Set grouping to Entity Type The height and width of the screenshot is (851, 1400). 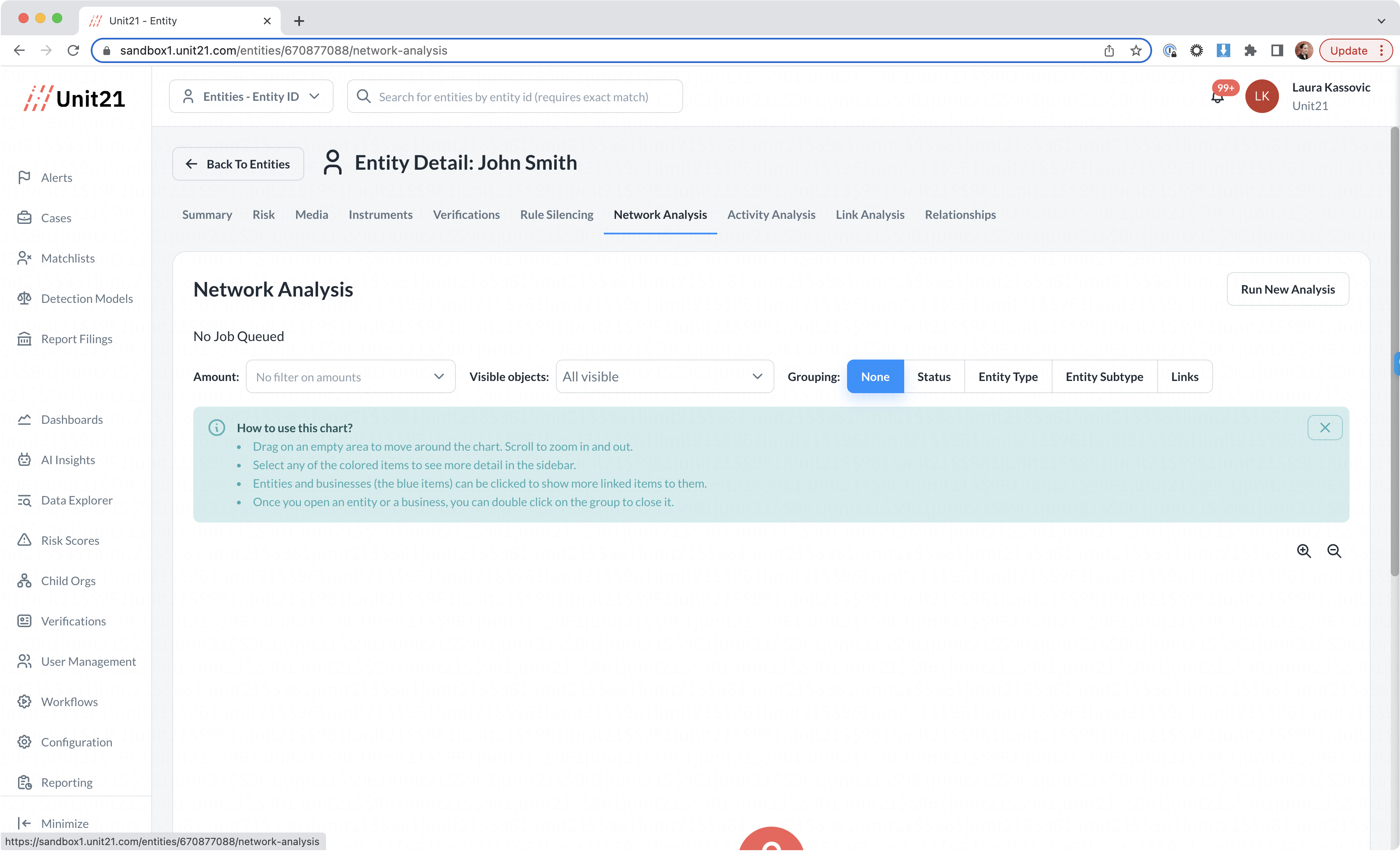pyautogui.click(x=1008, y=377)
